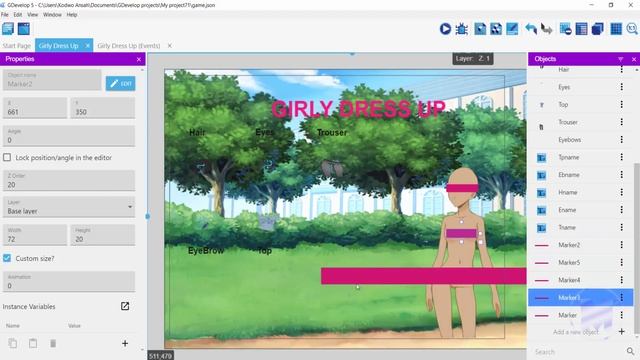
Task: Paste instance variables icon
Action: [x=33, y=343]
